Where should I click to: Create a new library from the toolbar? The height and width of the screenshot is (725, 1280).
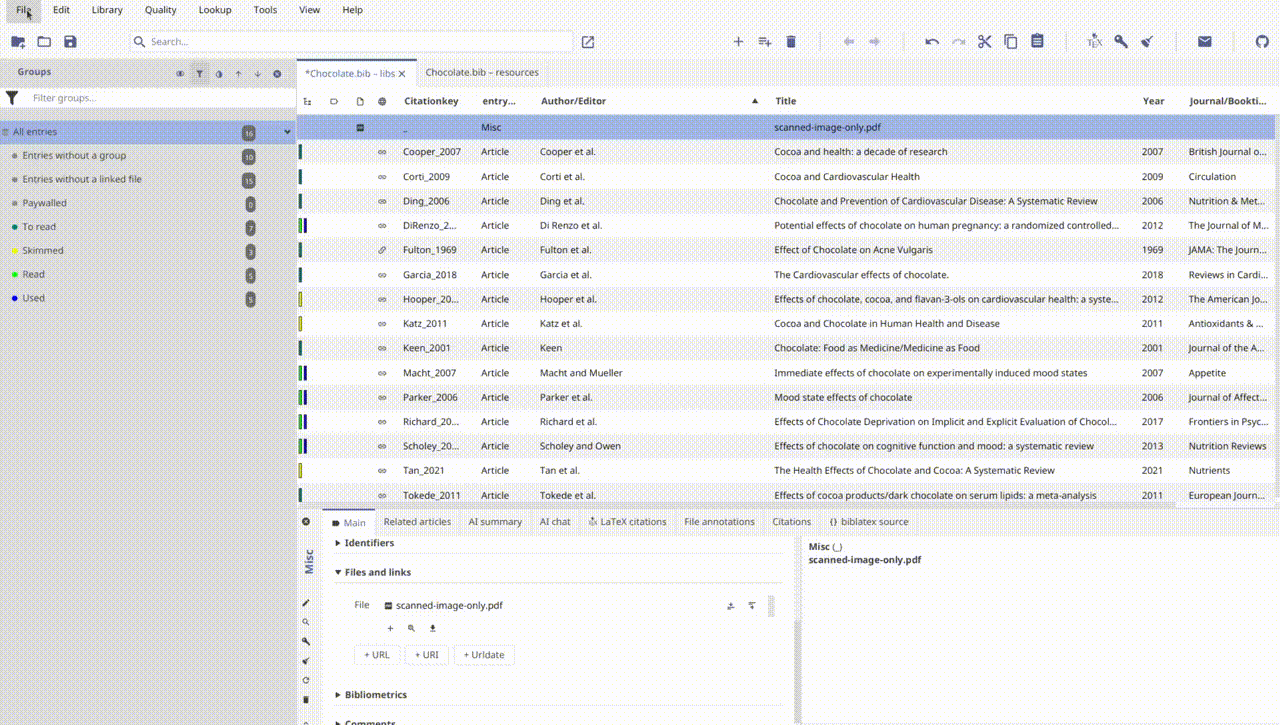18,42
